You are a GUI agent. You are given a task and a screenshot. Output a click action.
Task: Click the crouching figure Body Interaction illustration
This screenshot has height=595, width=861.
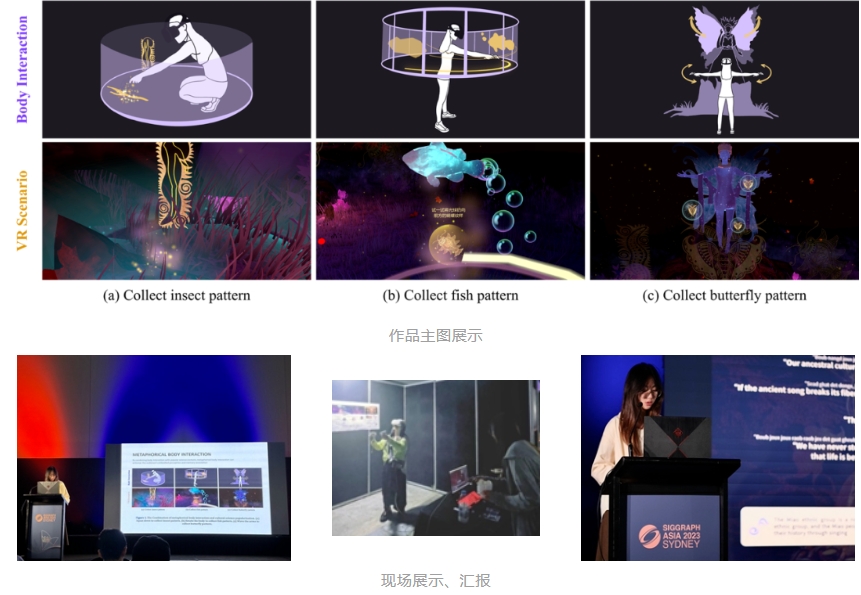pyautogui.click(x=176, y=69)
